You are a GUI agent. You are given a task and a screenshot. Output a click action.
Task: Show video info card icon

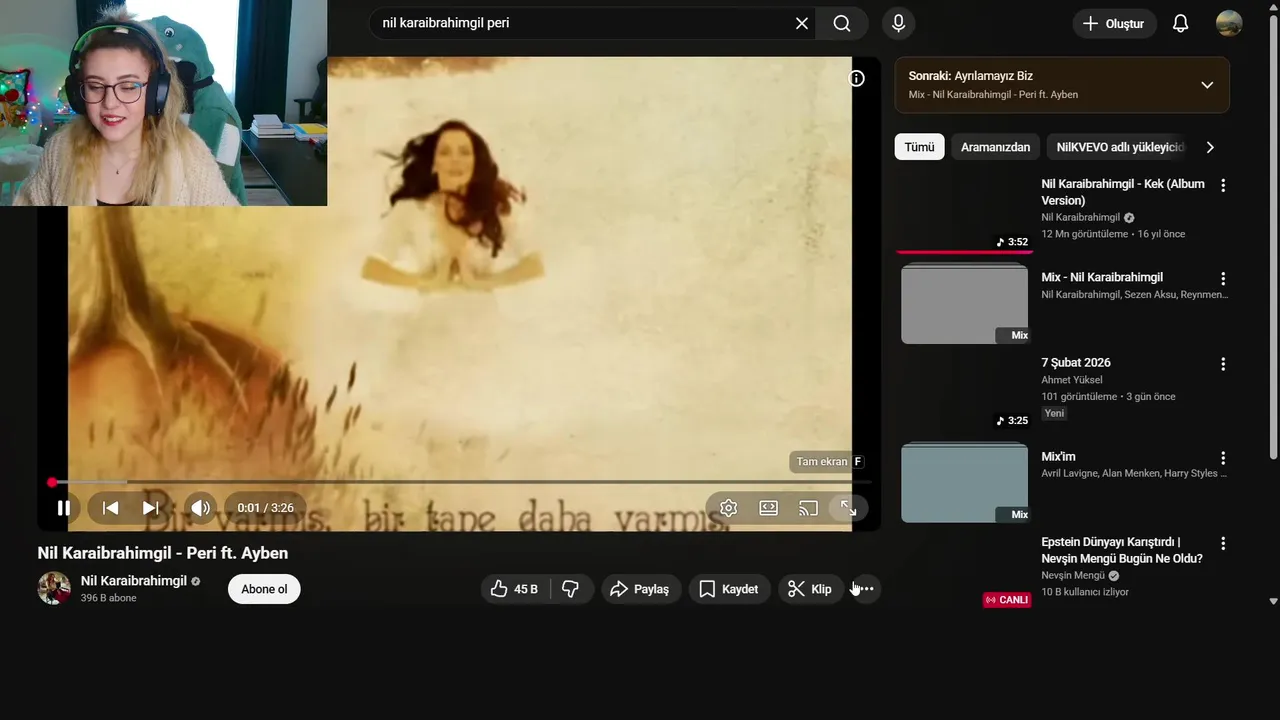coord(857,78)
